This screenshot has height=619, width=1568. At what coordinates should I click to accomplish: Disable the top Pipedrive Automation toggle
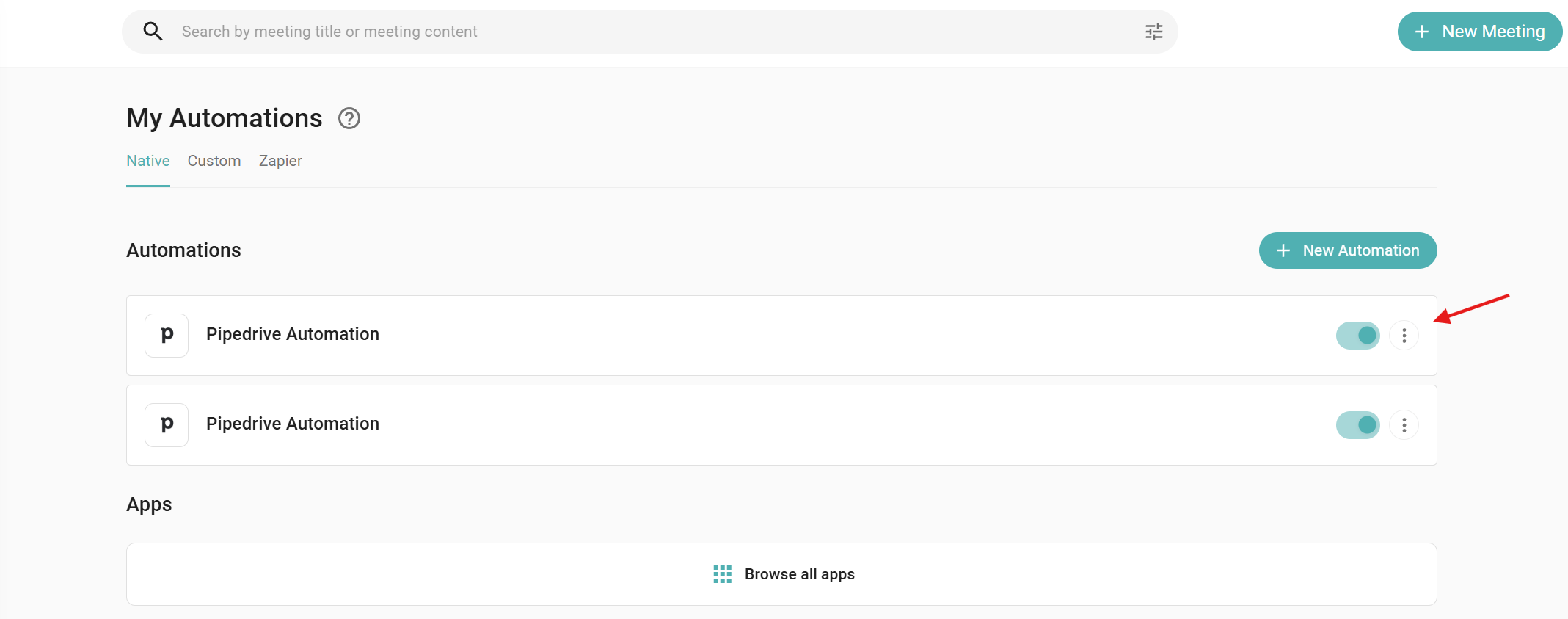click(x=1357, y=336)
